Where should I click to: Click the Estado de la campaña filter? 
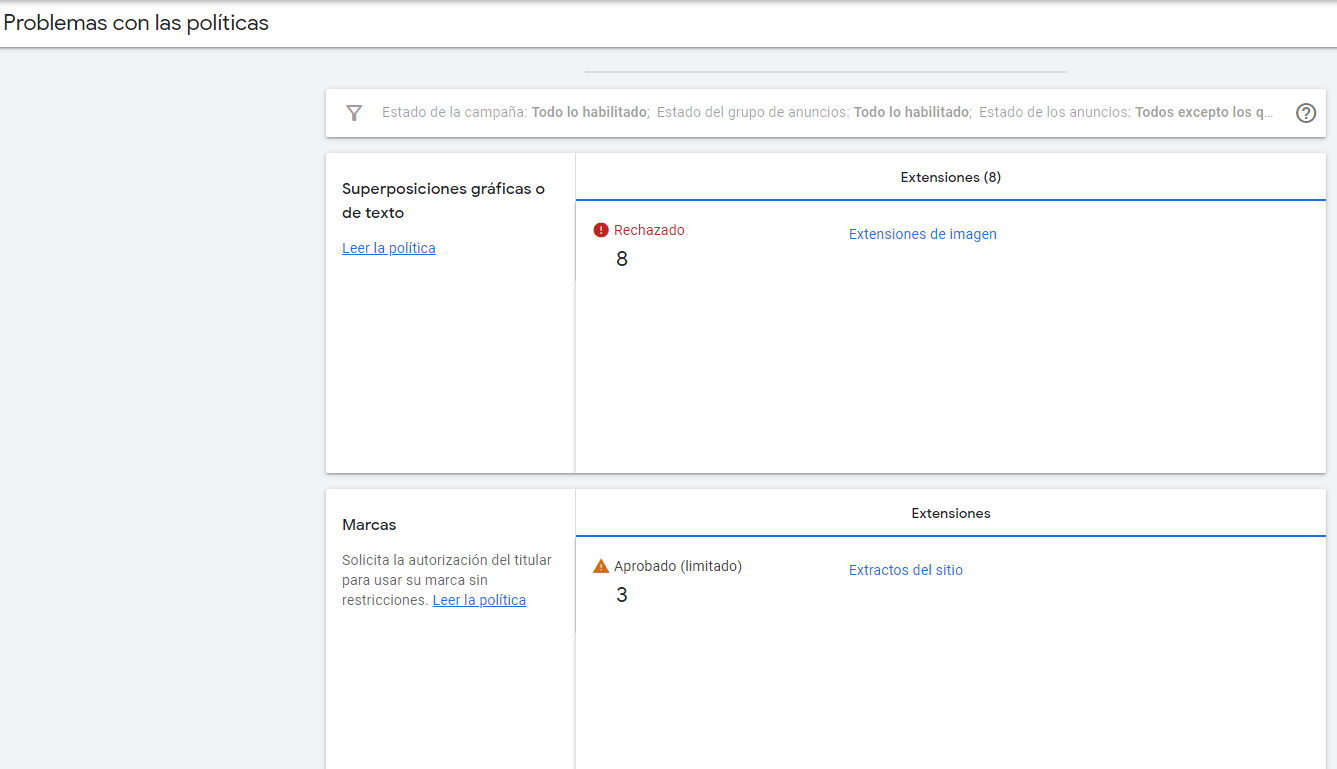click(x=515, y=113)
